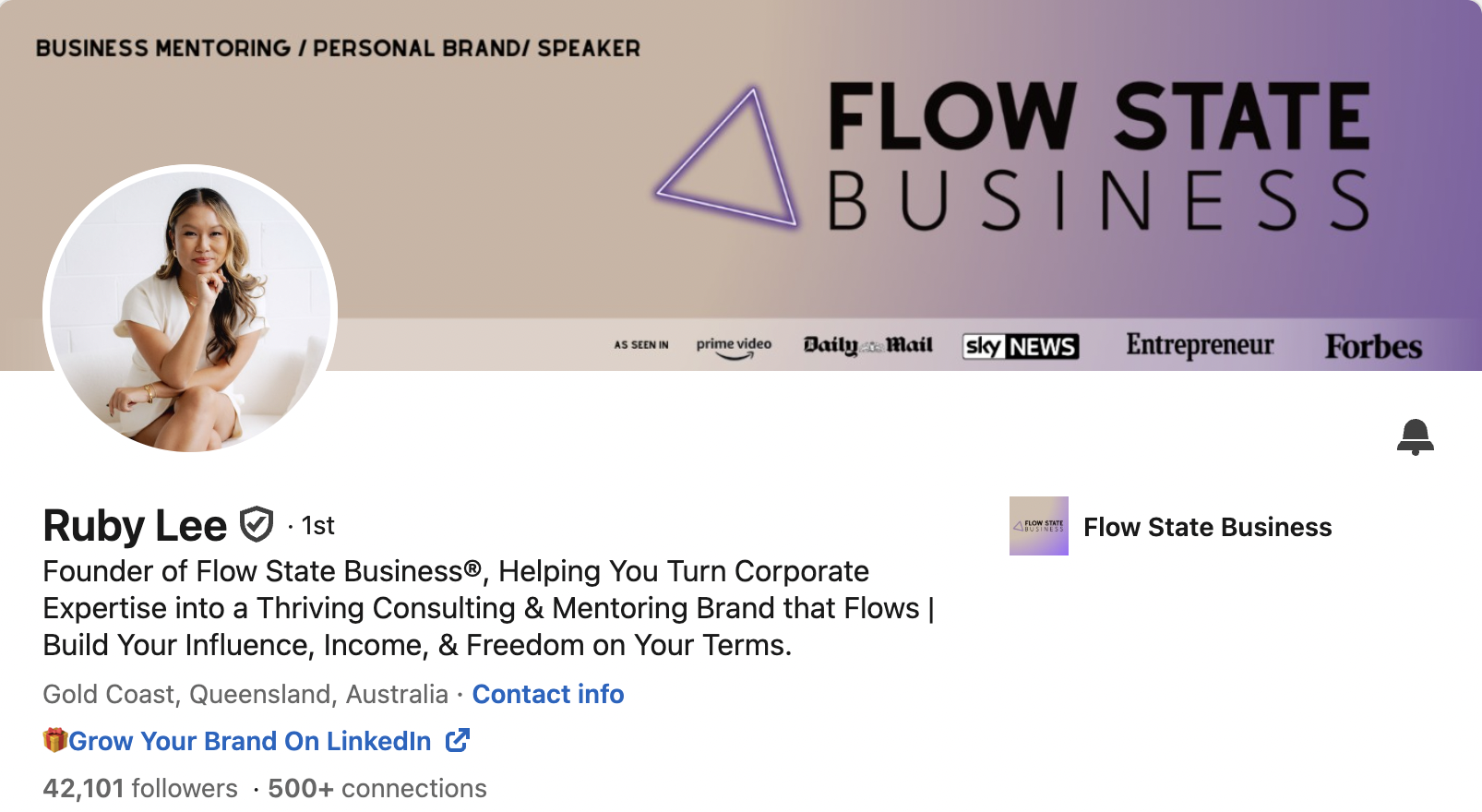The image size is (1482, 812).
Task: Click the gift emoji before Grow Your Brand
Action: [x=55, y=740]
